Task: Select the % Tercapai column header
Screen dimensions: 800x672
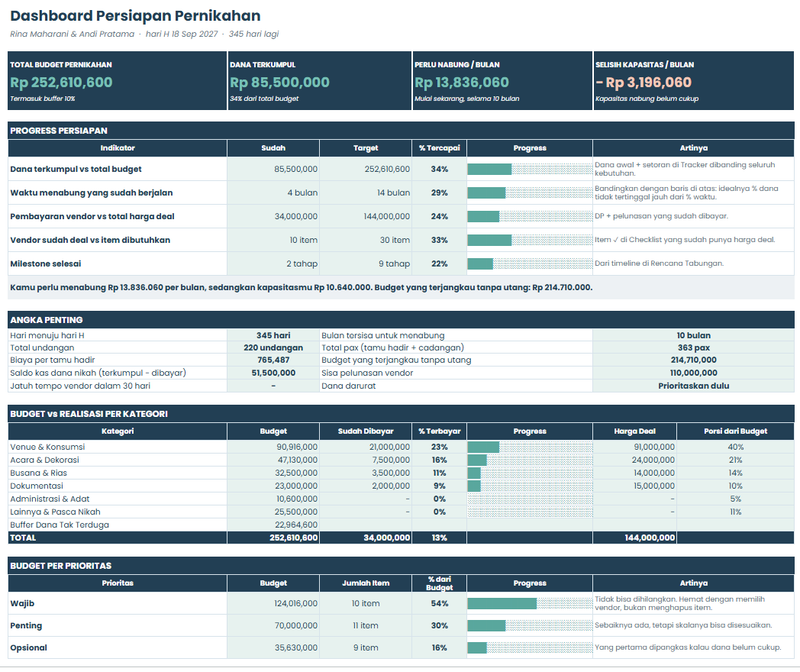Action: (439, 148)
